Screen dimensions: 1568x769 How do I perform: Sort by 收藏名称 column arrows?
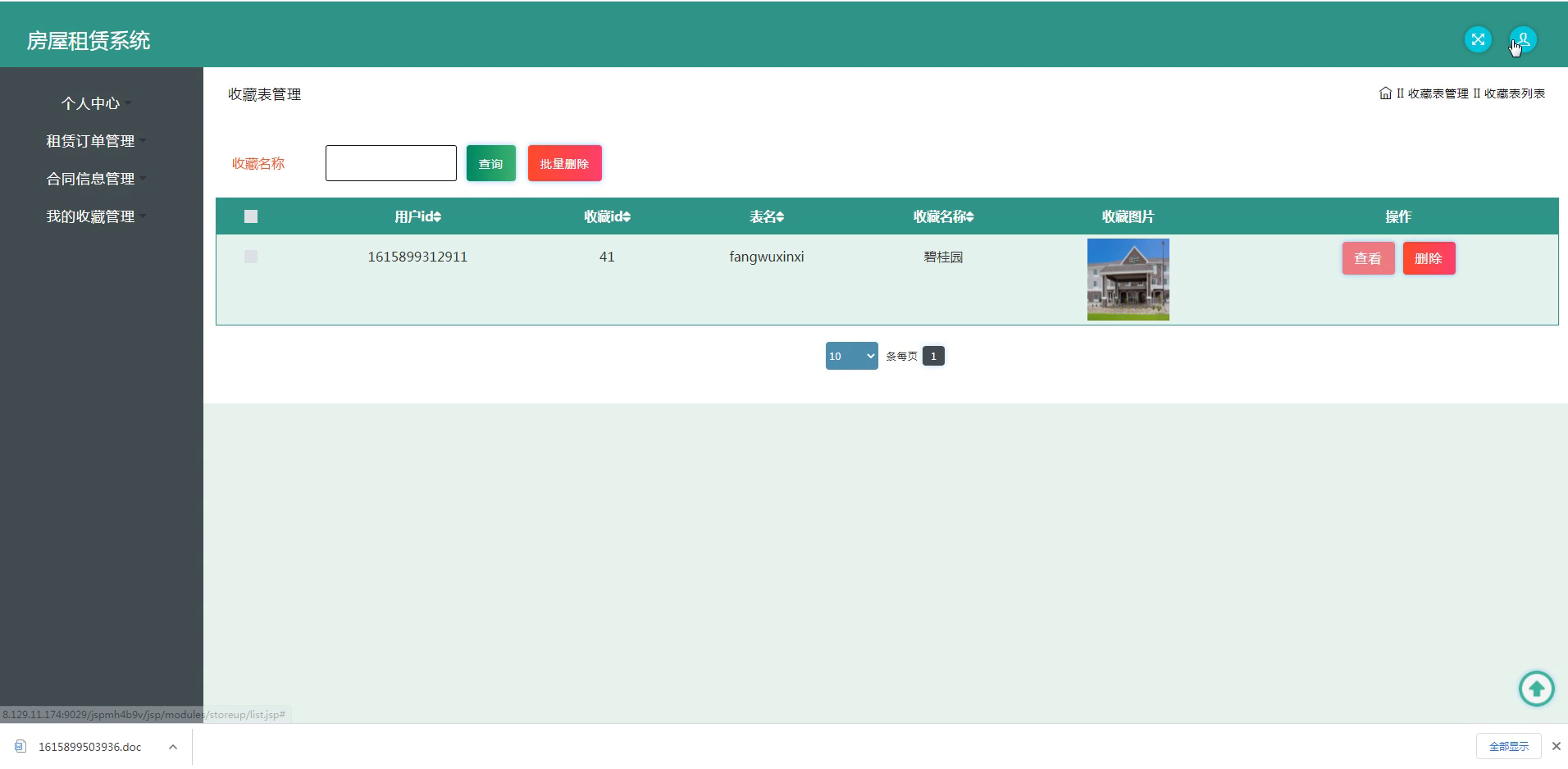(x=970, y=216)
